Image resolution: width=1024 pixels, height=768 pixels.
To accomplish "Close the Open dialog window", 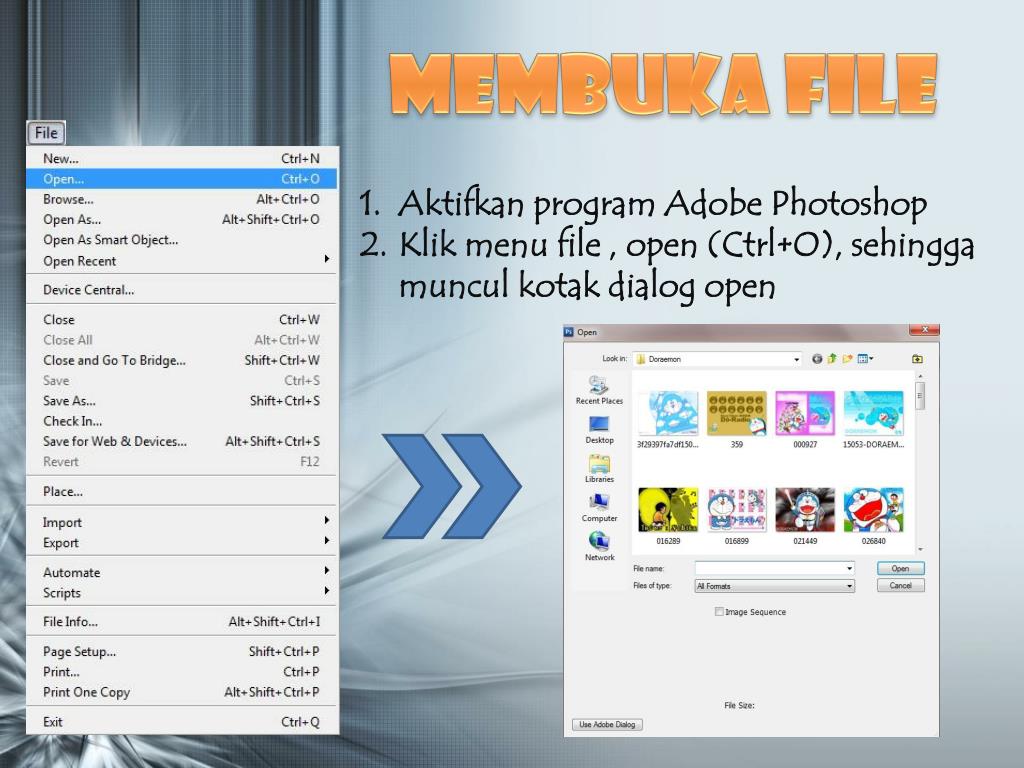I will (924, 330).
